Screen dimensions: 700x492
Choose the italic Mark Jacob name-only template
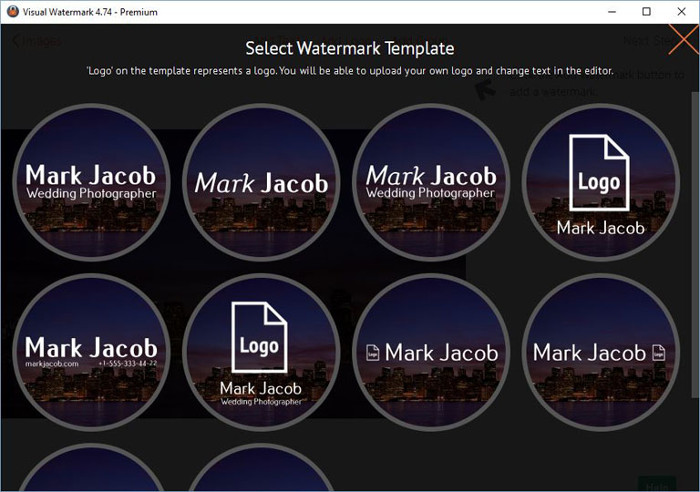(261, 182)
